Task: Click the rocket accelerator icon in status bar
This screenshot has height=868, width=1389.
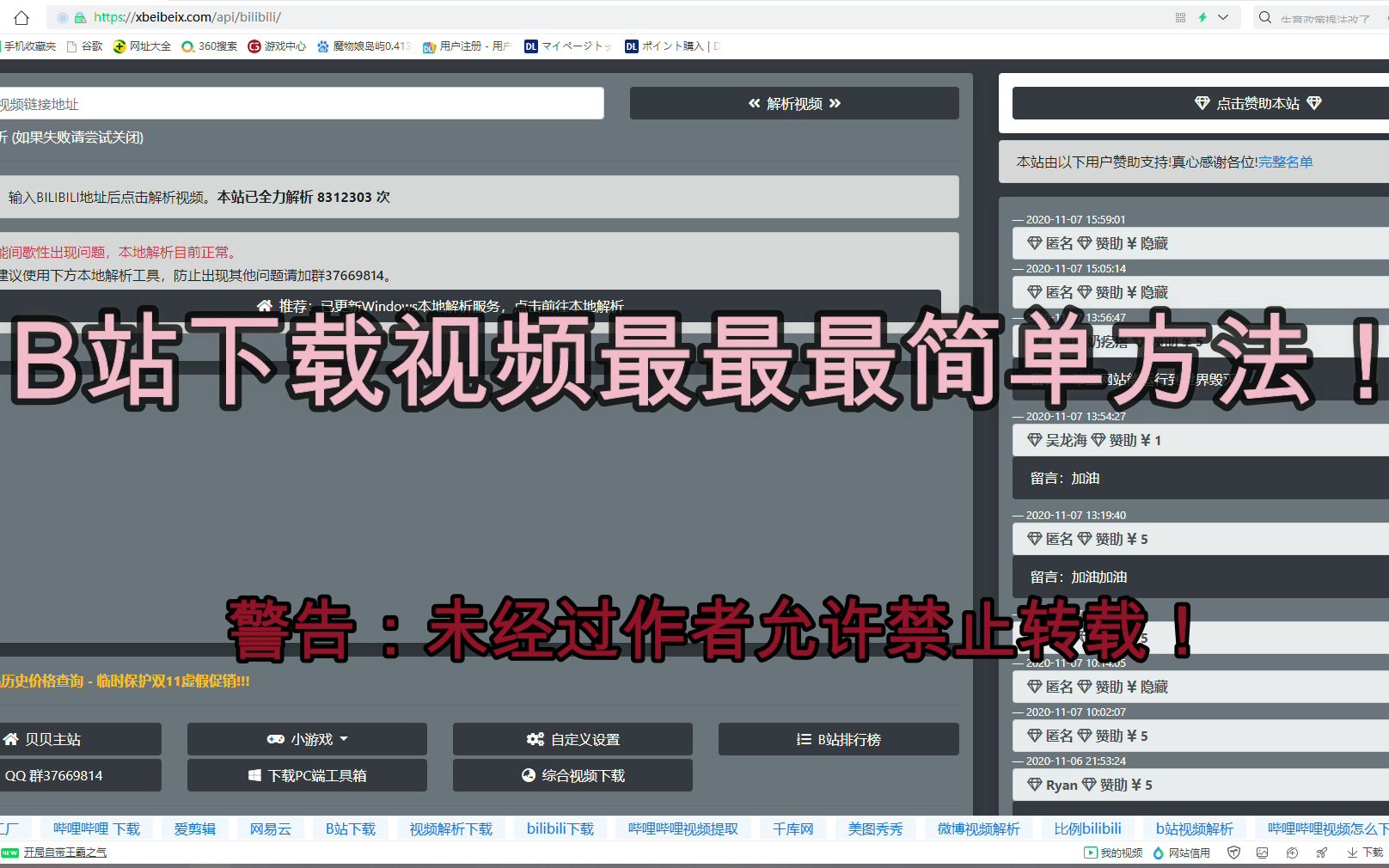Action: pyautogui.click(x=1322, y=853)
